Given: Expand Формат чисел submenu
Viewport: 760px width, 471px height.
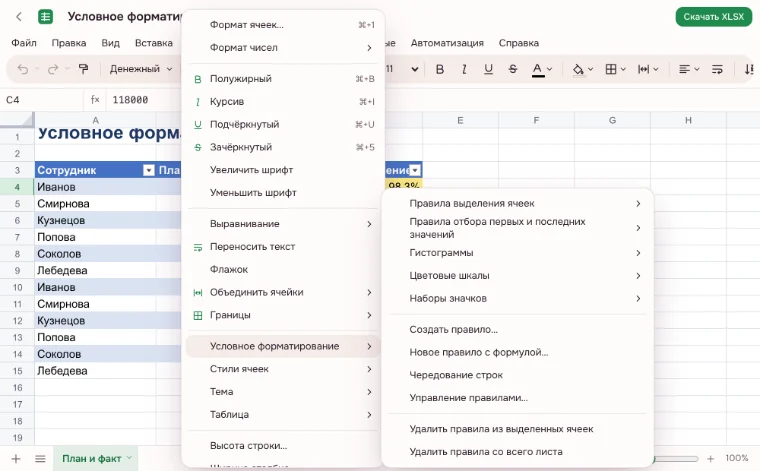Looking at the screenshot, I should click(283, 47).
